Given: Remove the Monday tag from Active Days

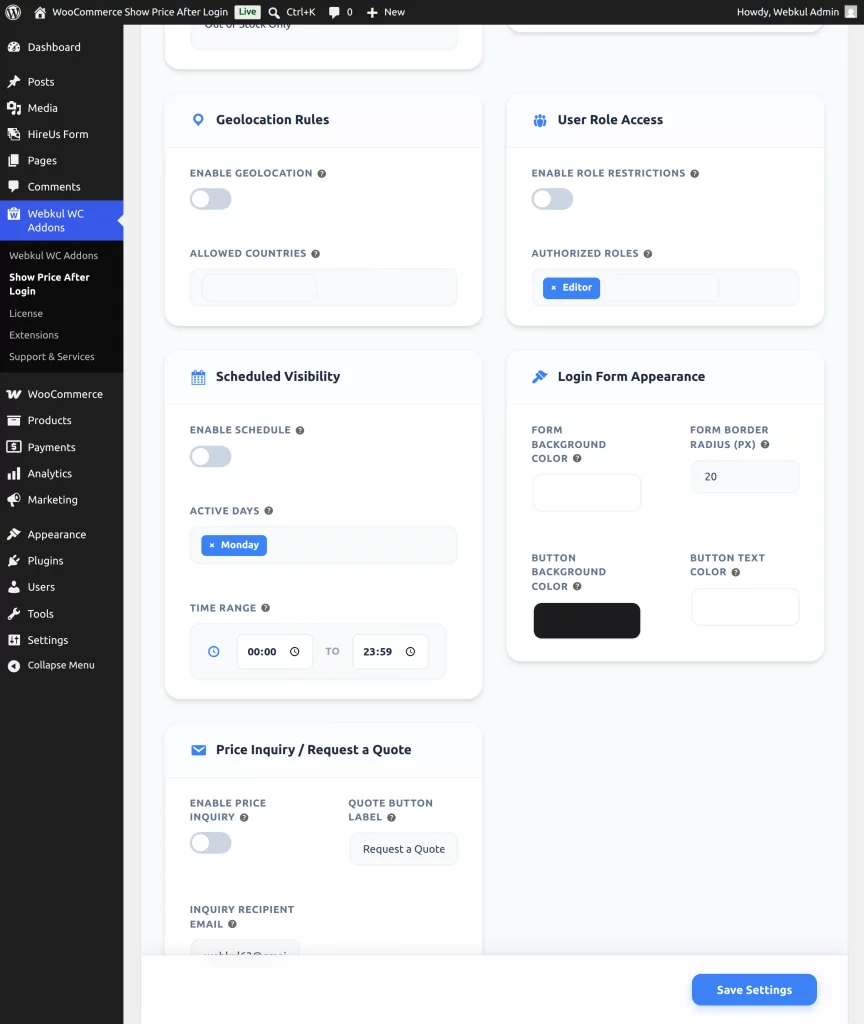Looking at the screenshot, I should 212,545.
